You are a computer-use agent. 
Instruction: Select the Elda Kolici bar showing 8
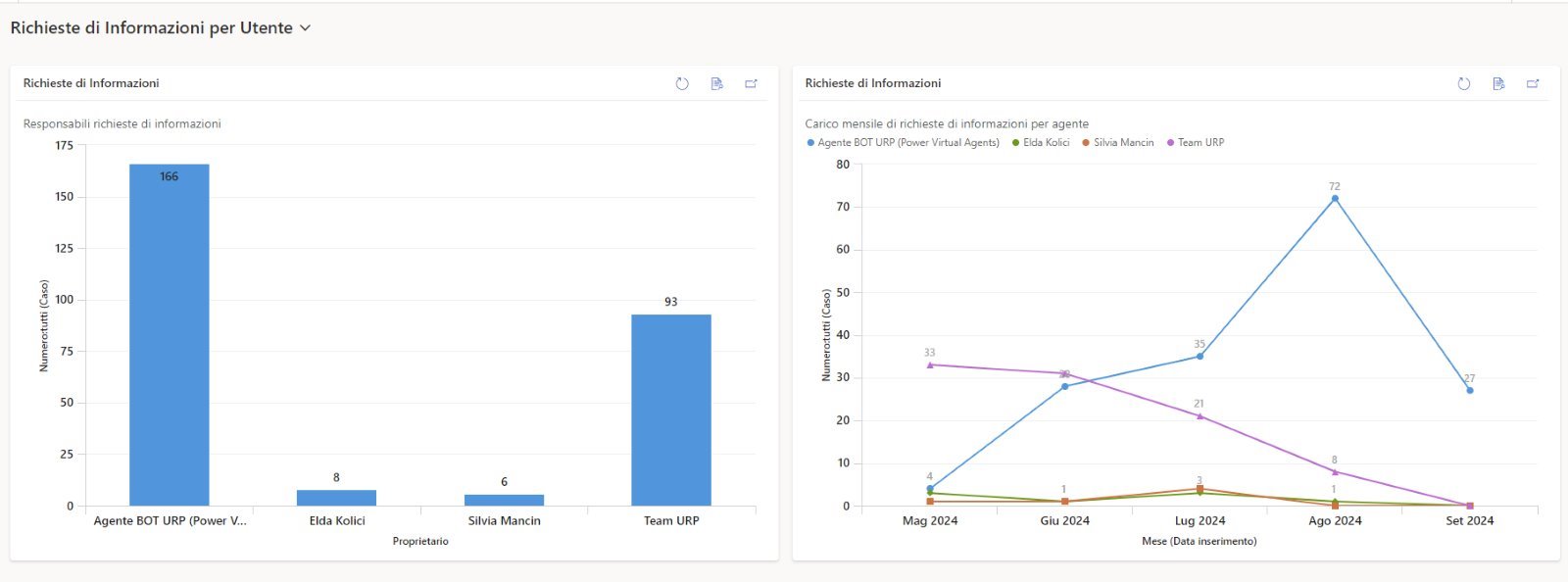point(336,498)
